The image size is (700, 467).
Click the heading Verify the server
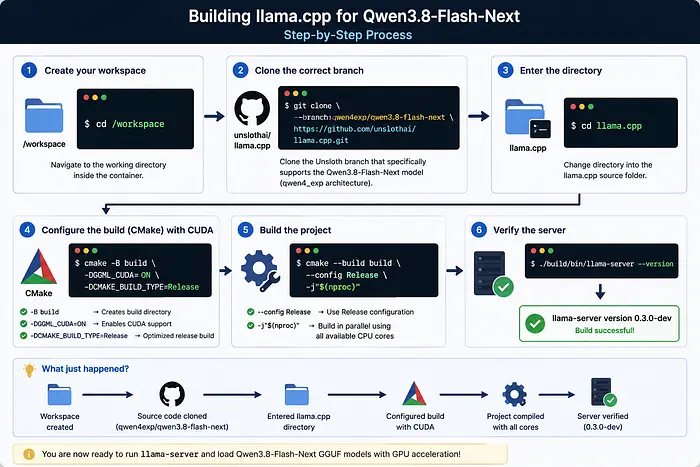pos(529,230)
